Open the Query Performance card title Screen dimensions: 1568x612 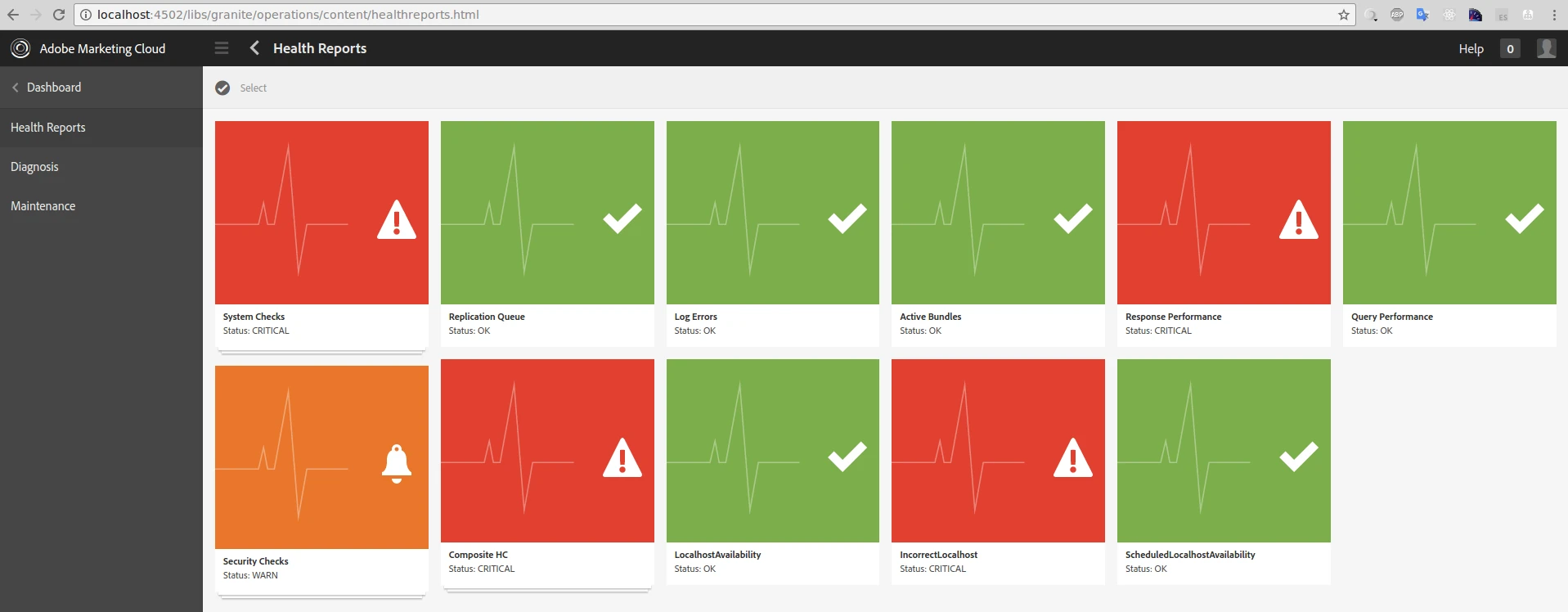pyautogui.click(x=1392, y=317)
